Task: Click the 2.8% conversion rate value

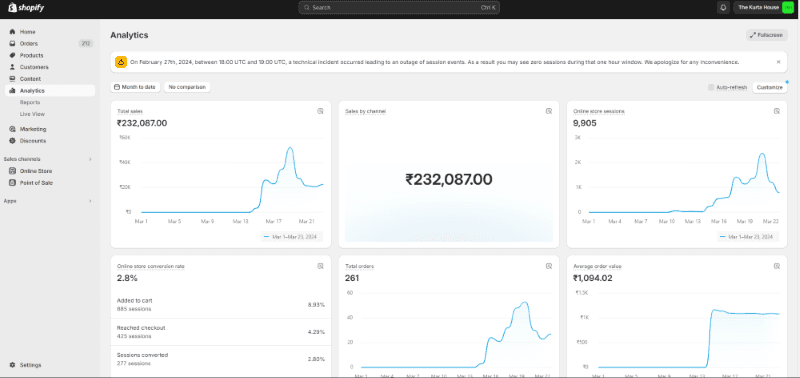Action: click(x=127, y=278)
